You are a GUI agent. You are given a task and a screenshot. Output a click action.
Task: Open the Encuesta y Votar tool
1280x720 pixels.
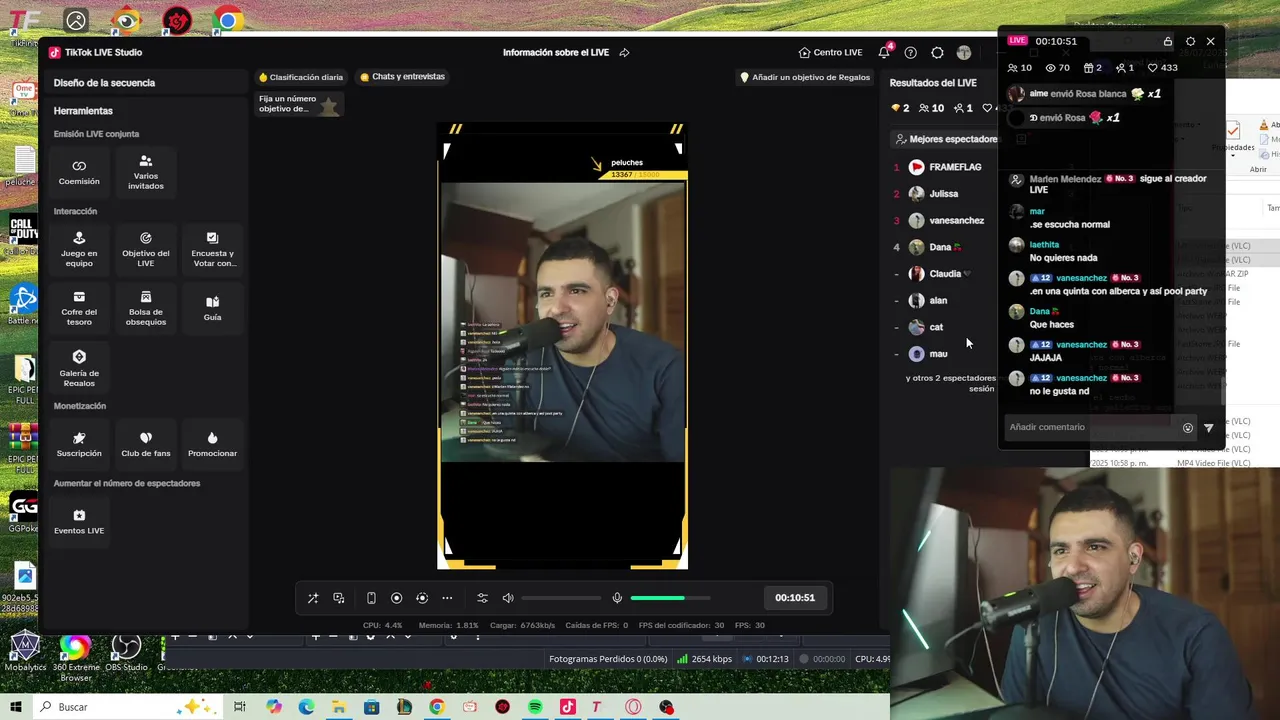point(213,249)
